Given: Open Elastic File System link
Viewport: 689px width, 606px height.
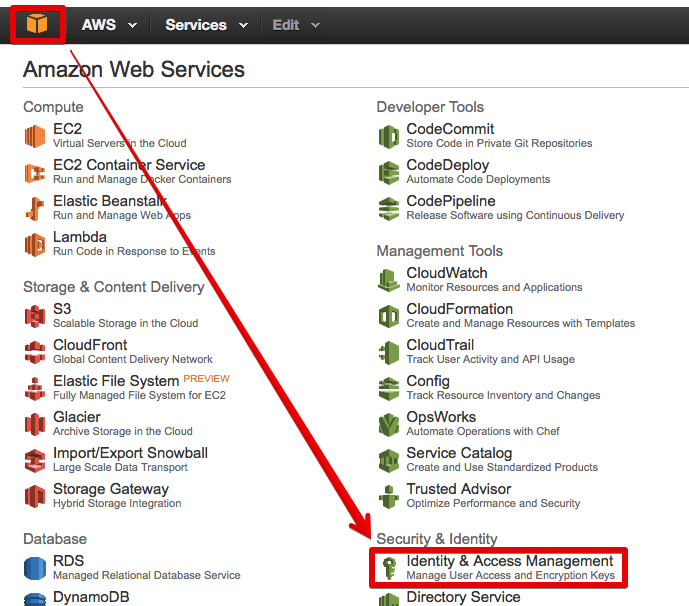Looking at the screenshot, I should 116,381.
